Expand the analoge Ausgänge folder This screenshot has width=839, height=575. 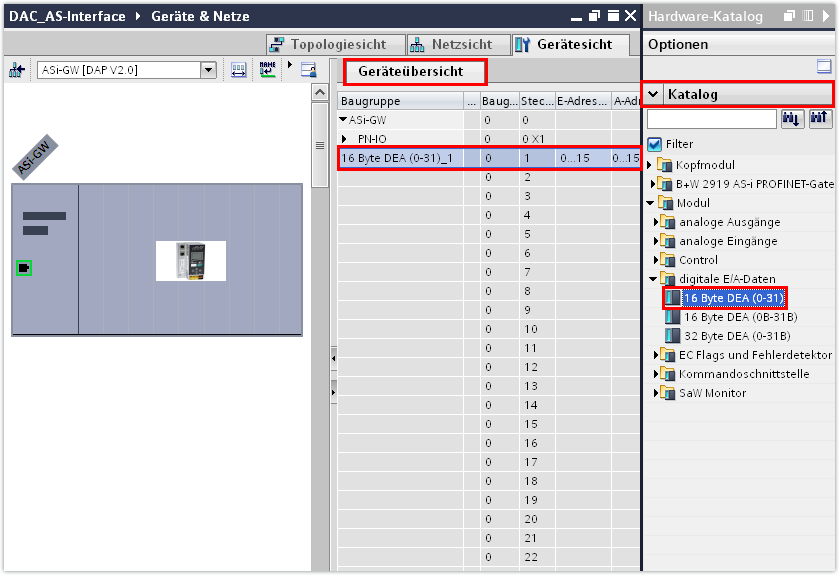tap(657, 222)
